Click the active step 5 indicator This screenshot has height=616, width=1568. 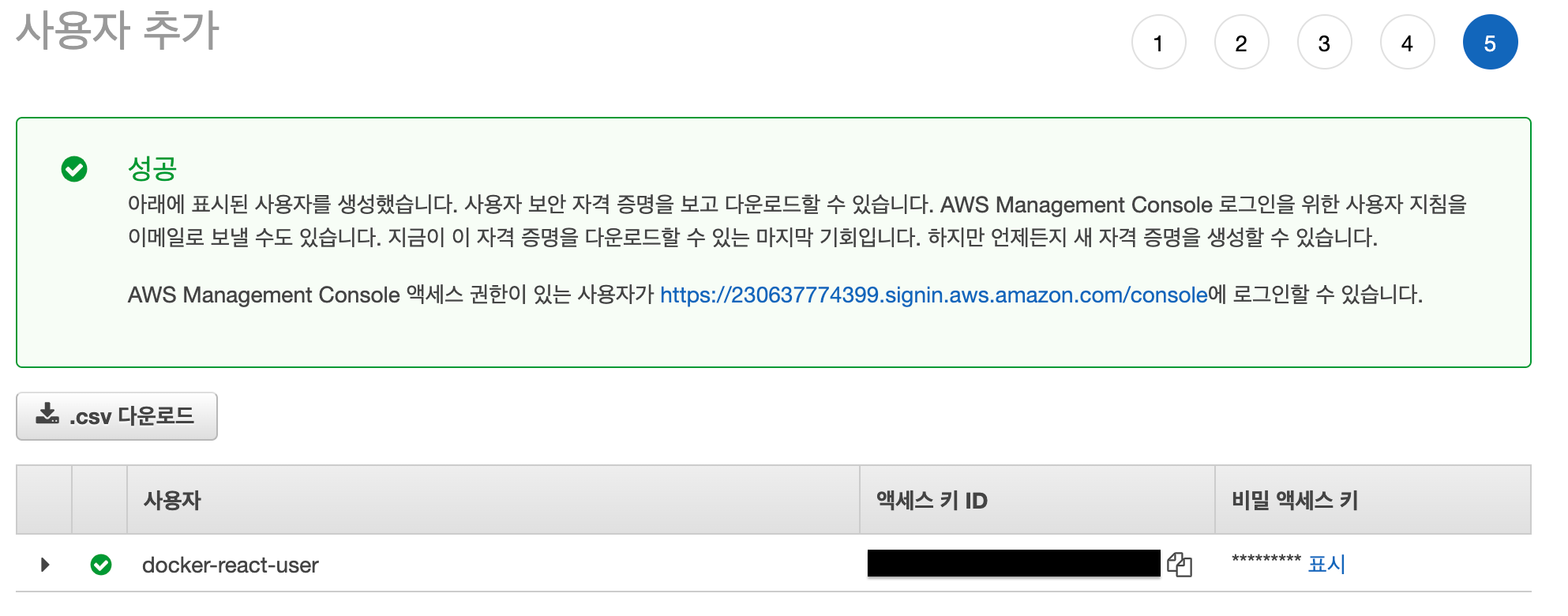point(1490,43)
